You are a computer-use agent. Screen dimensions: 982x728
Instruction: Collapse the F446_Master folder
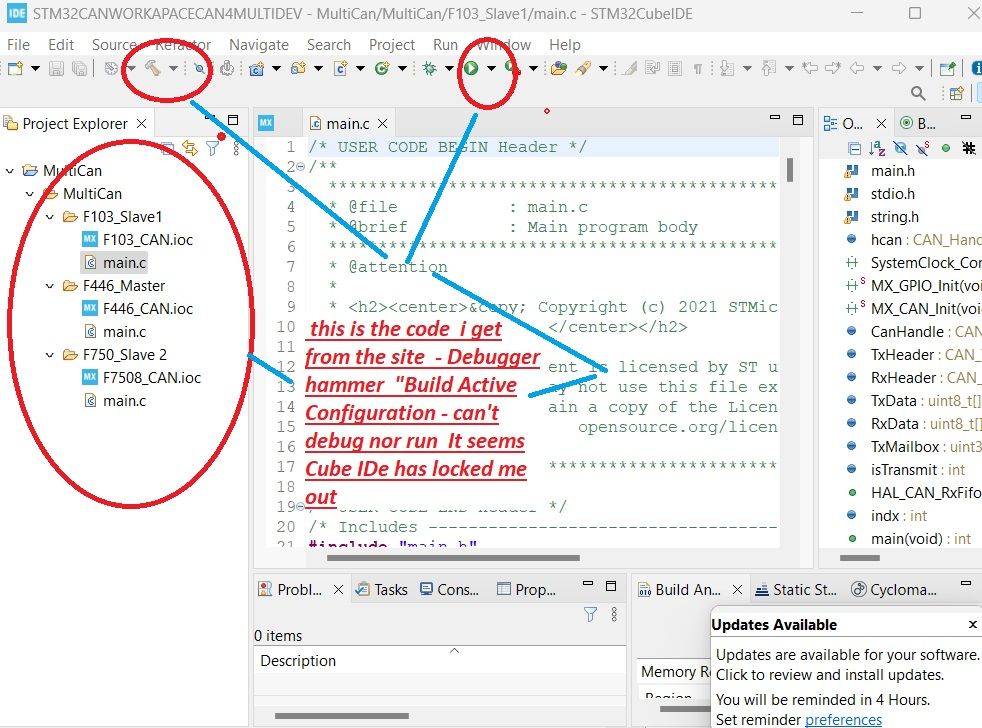coord(50,286)
